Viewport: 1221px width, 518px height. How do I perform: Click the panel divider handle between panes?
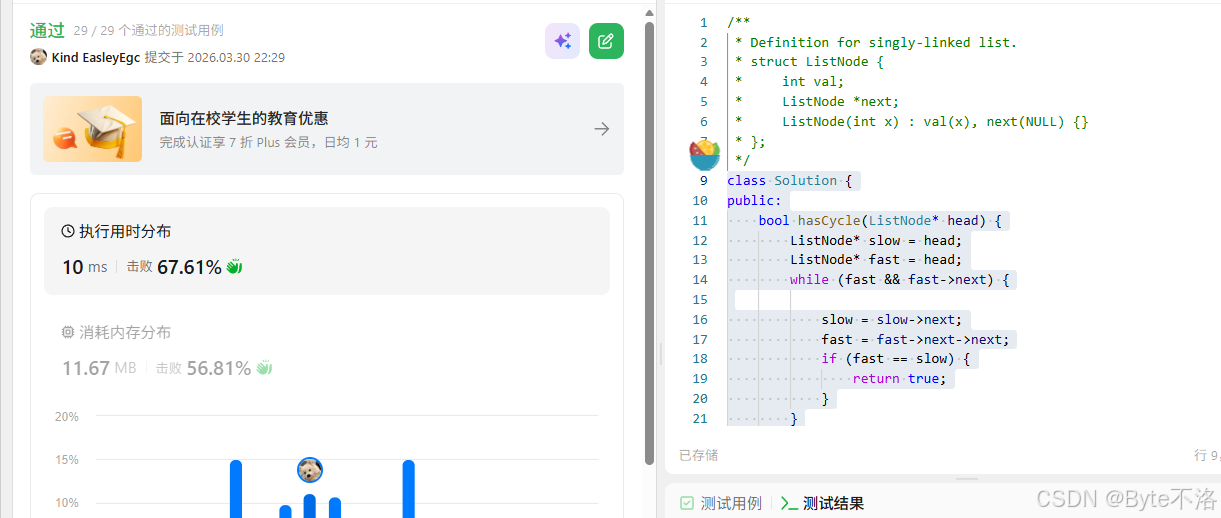660,353
